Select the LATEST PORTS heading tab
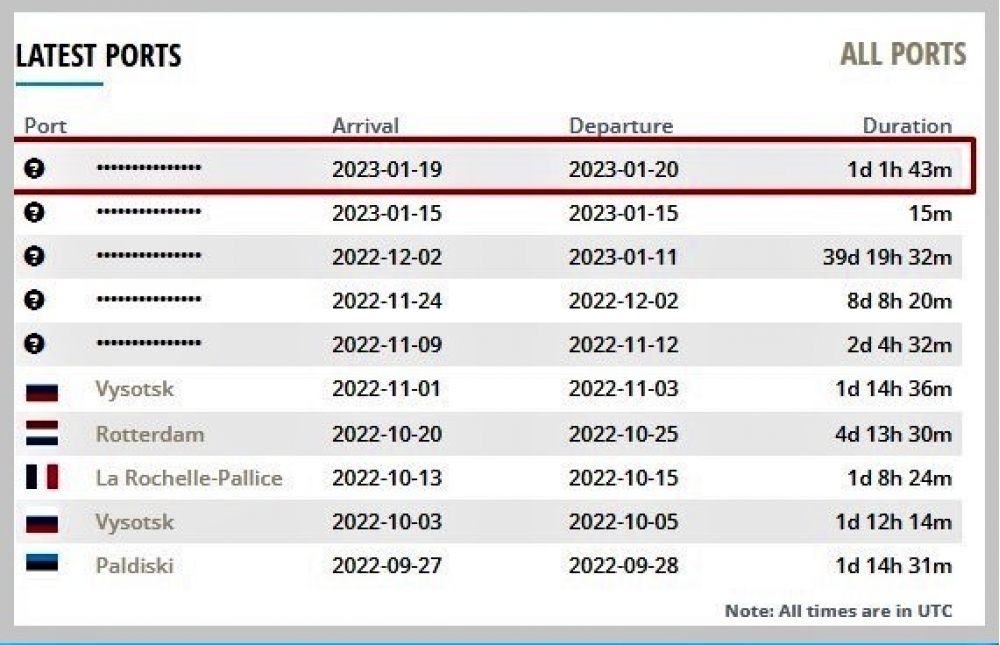This screenshot has height=645, width=1000. (x=98, y=56)
